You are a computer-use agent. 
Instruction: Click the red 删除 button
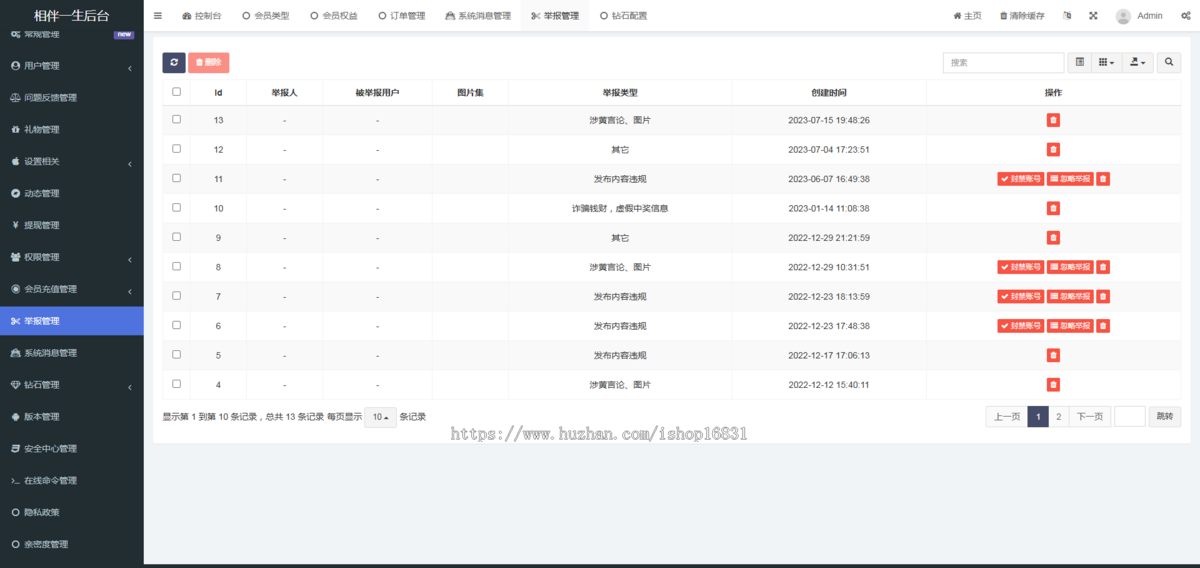click(x=208, y=62)
